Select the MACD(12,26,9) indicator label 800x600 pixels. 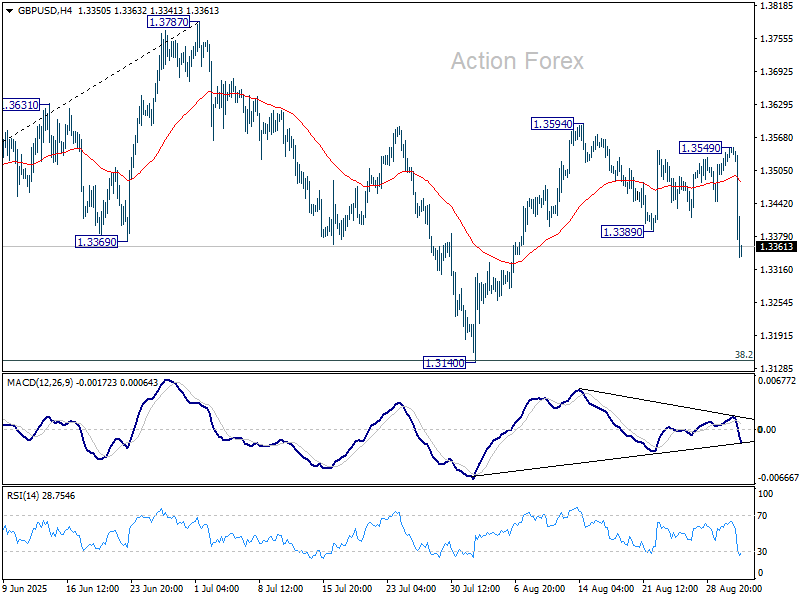[40, 383]
